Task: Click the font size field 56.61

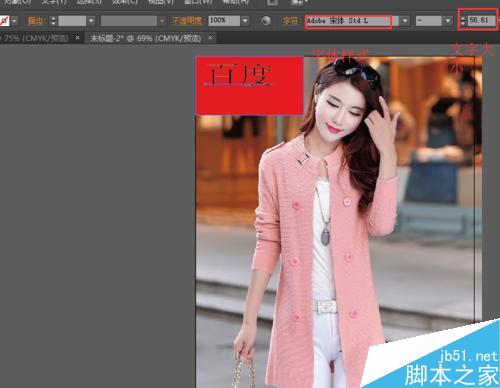Action: tap(481, 20)
